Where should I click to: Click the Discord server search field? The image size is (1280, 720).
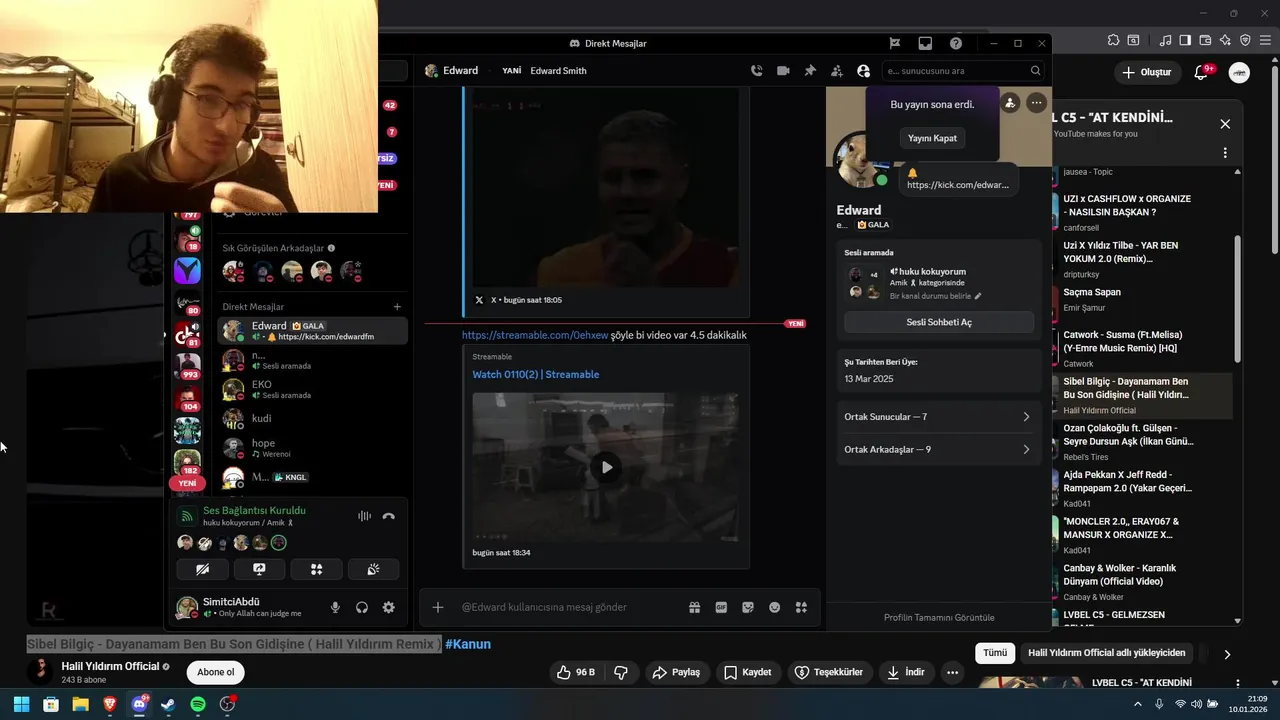pyautogui.click(x=963, y=71)
